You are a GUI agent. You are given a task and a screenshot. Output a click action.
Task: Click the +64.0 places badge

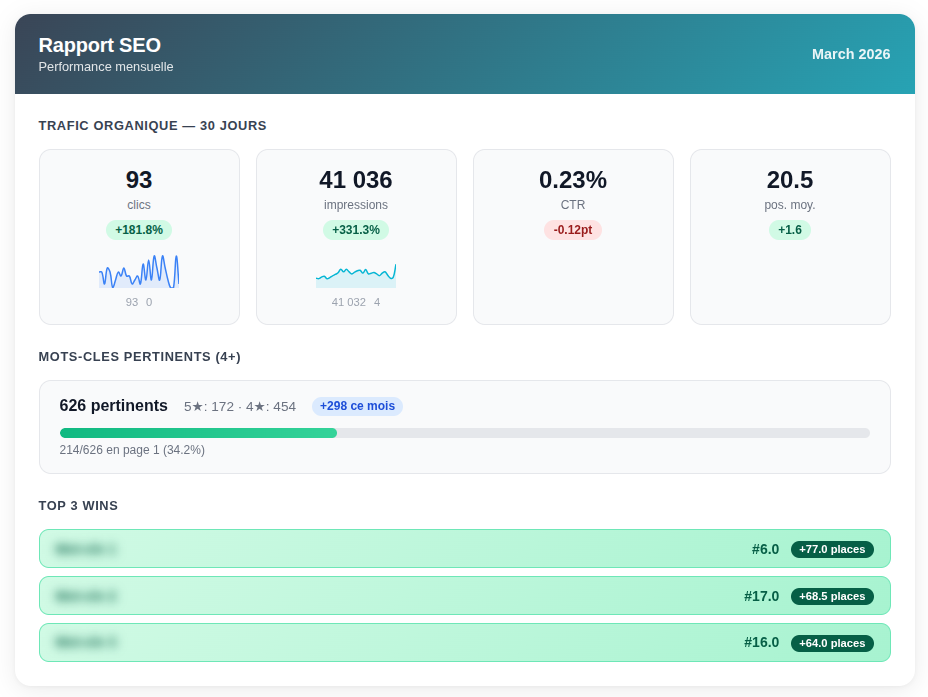(832, 643)
